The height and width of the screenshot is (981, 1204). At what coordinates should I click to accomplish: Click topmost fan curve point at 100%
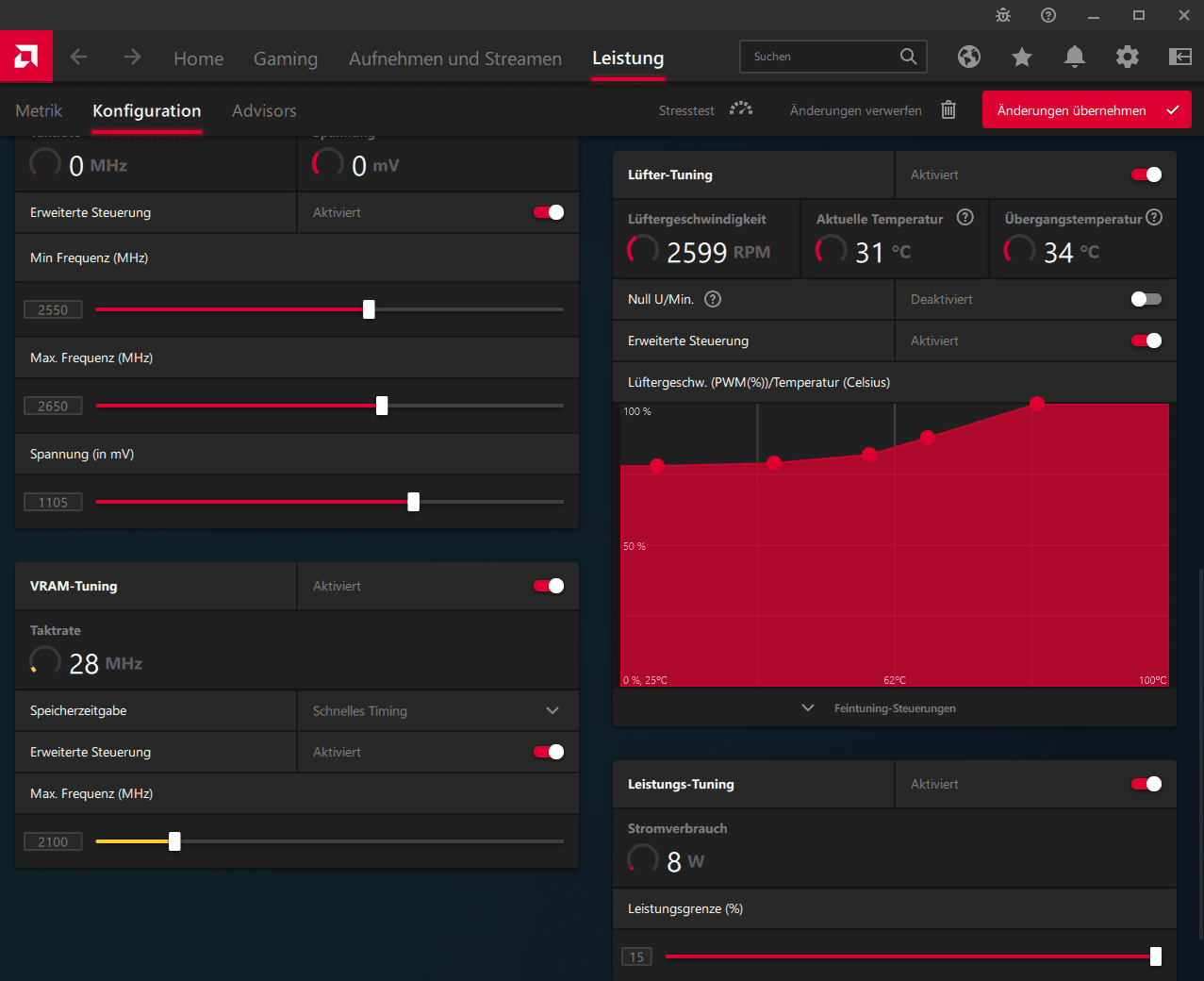point(1037,404)
